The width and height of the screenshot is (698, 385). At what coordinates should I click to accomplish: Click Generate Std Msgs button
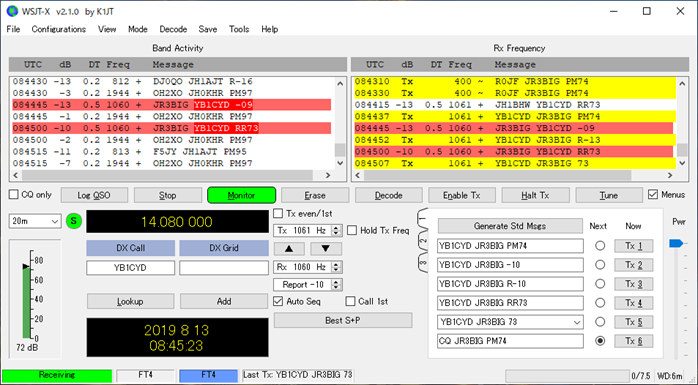click(510, 226)
